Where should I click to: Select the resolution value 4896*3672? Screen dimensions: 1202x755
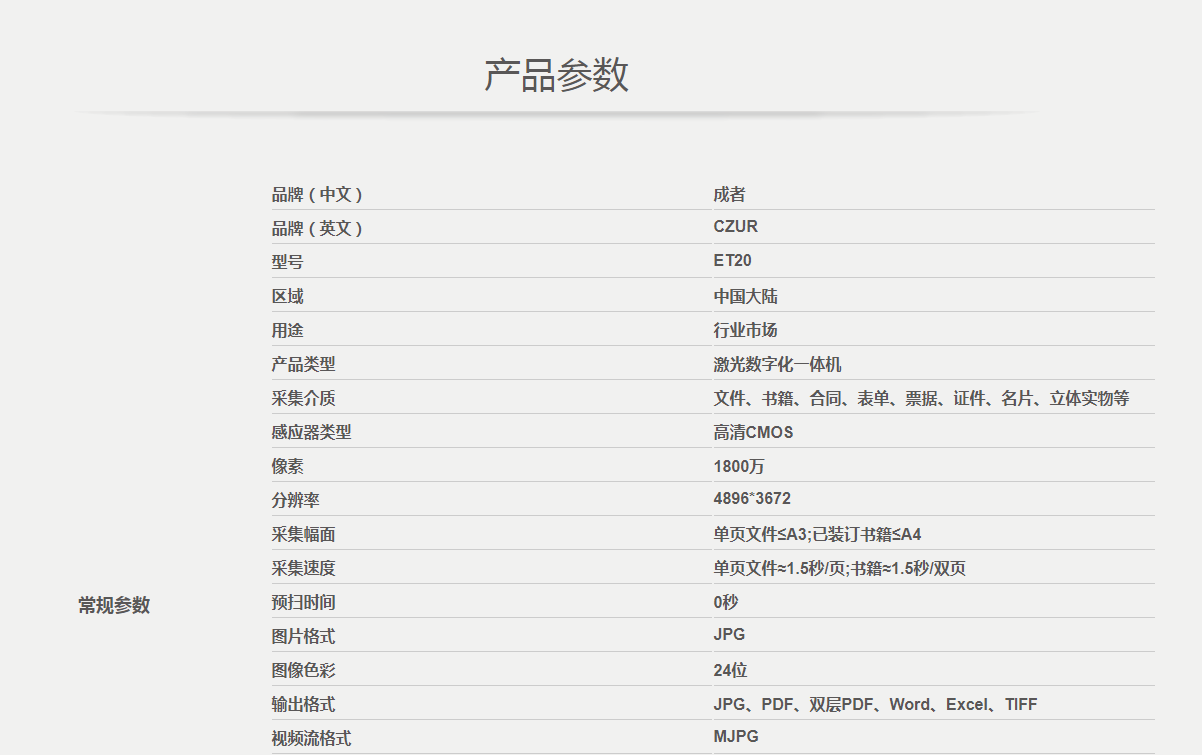point(752,499)
